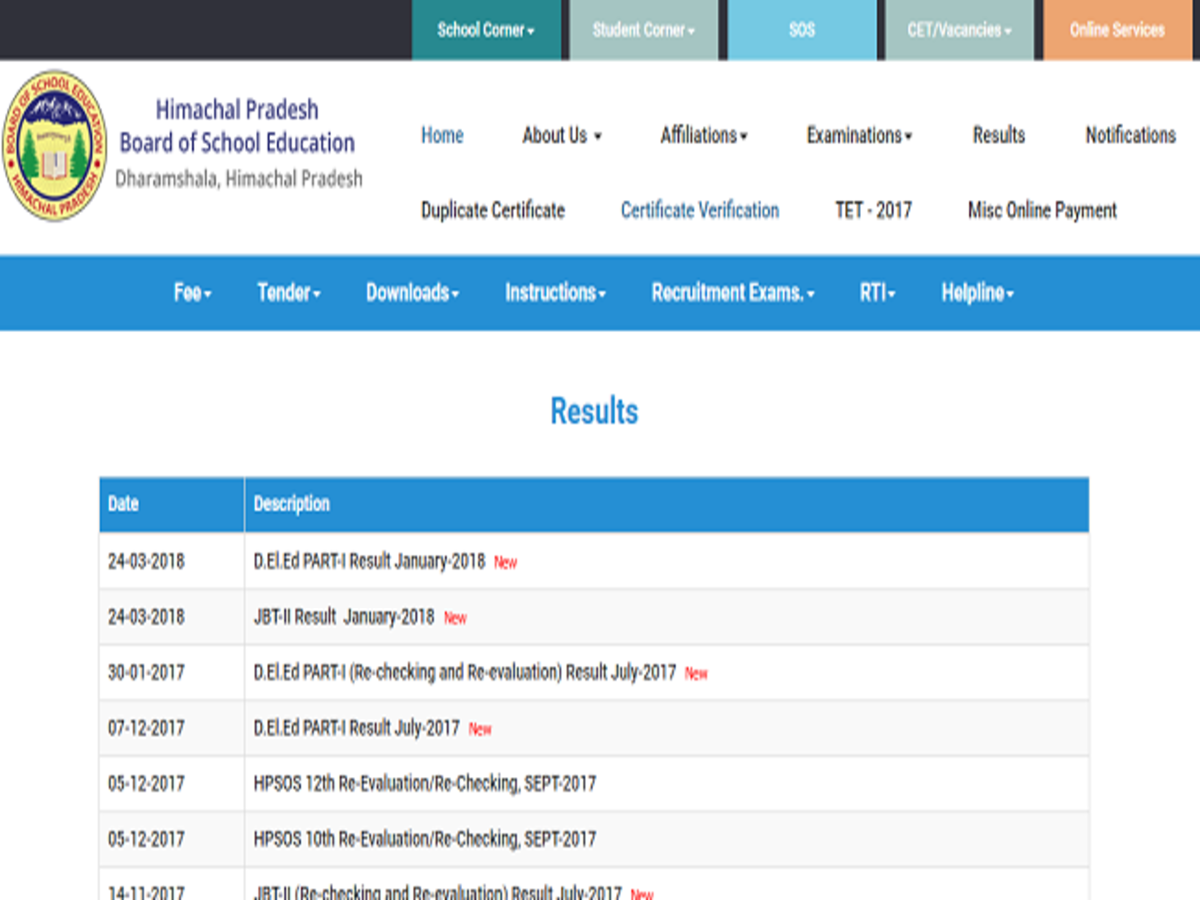Open the Affiliations dropdown menu

click(x=703, y=135)
